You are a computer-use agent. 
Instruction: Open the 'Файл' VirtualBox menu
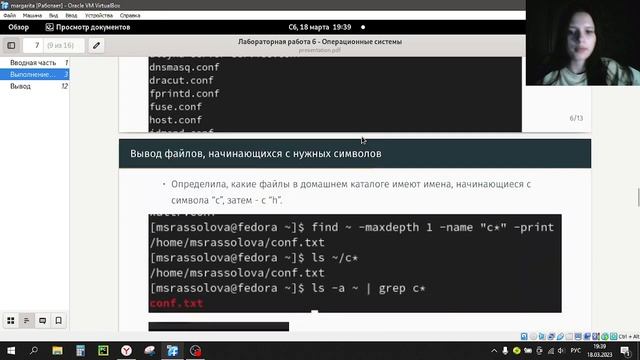point(10,16)
